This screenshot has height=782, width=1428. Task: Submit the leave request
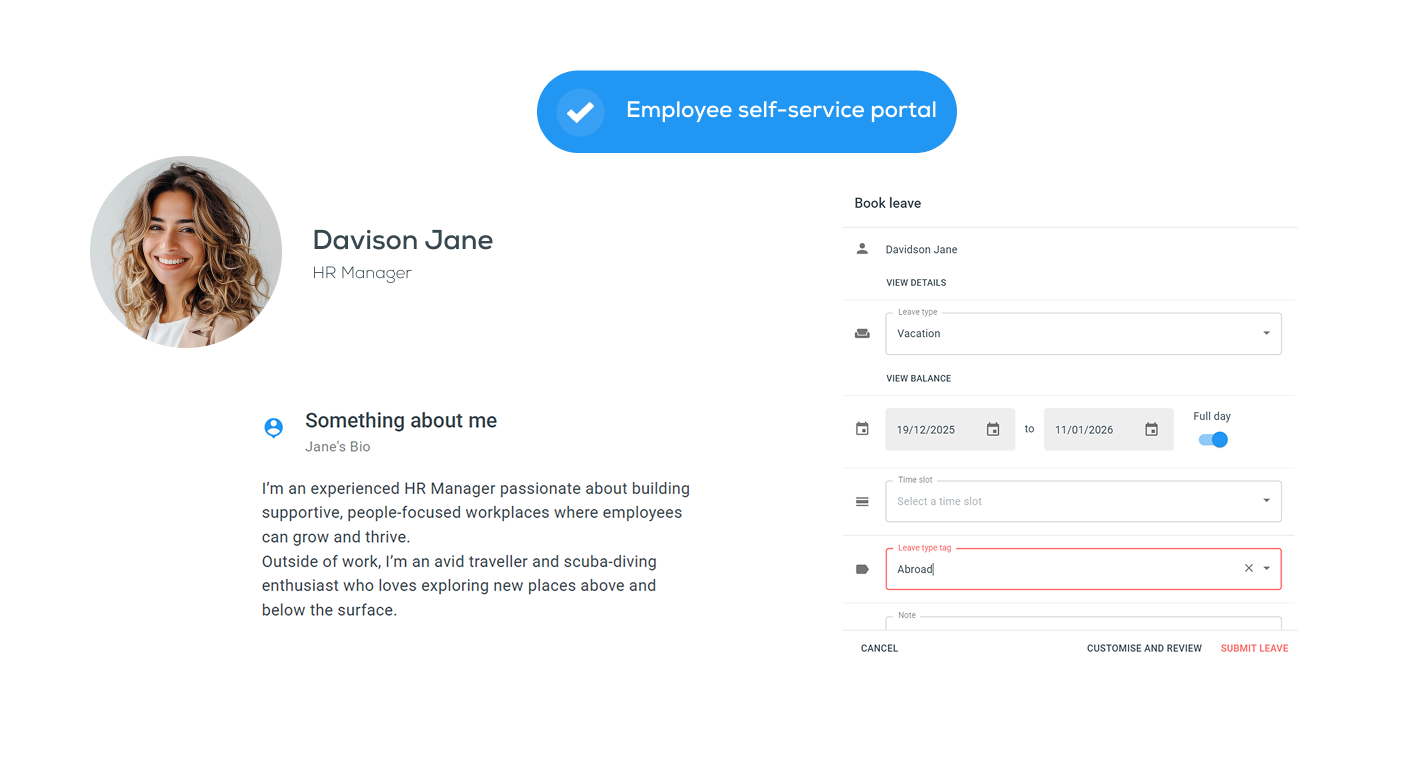pos(1254,649)
